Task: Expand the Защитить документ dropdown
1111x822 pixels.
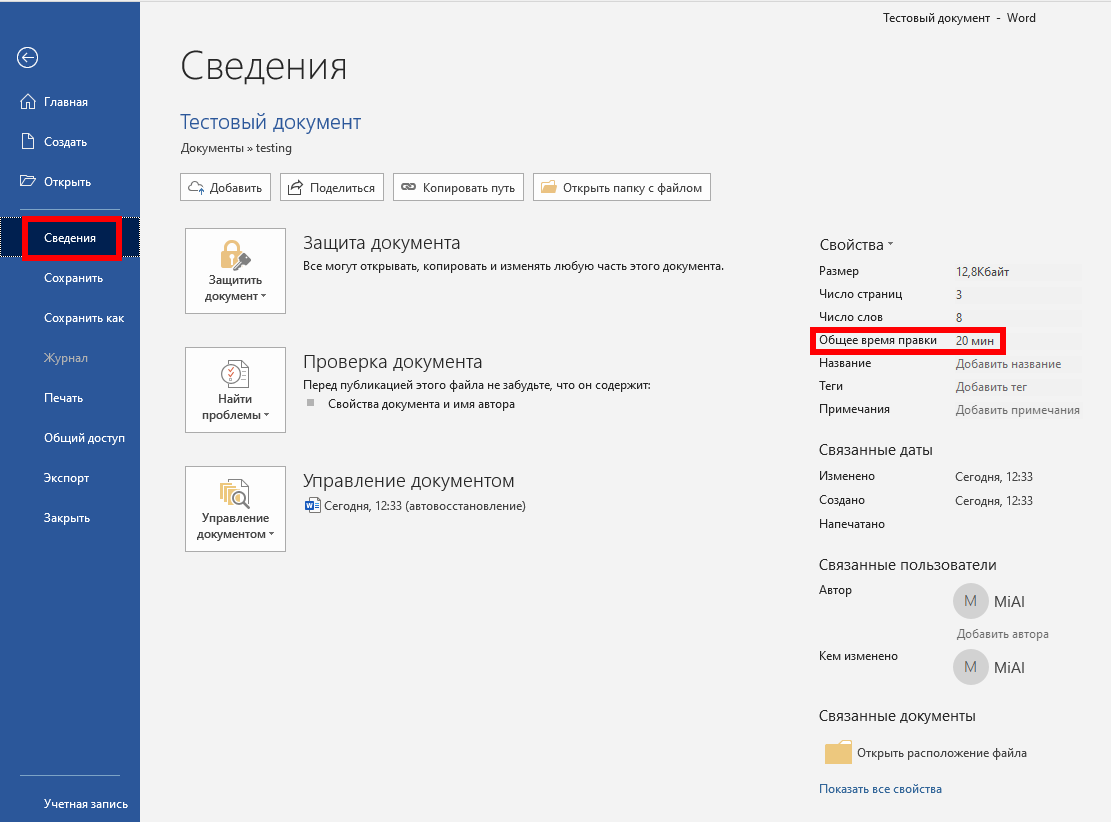Action: click(x=235, y=271)
